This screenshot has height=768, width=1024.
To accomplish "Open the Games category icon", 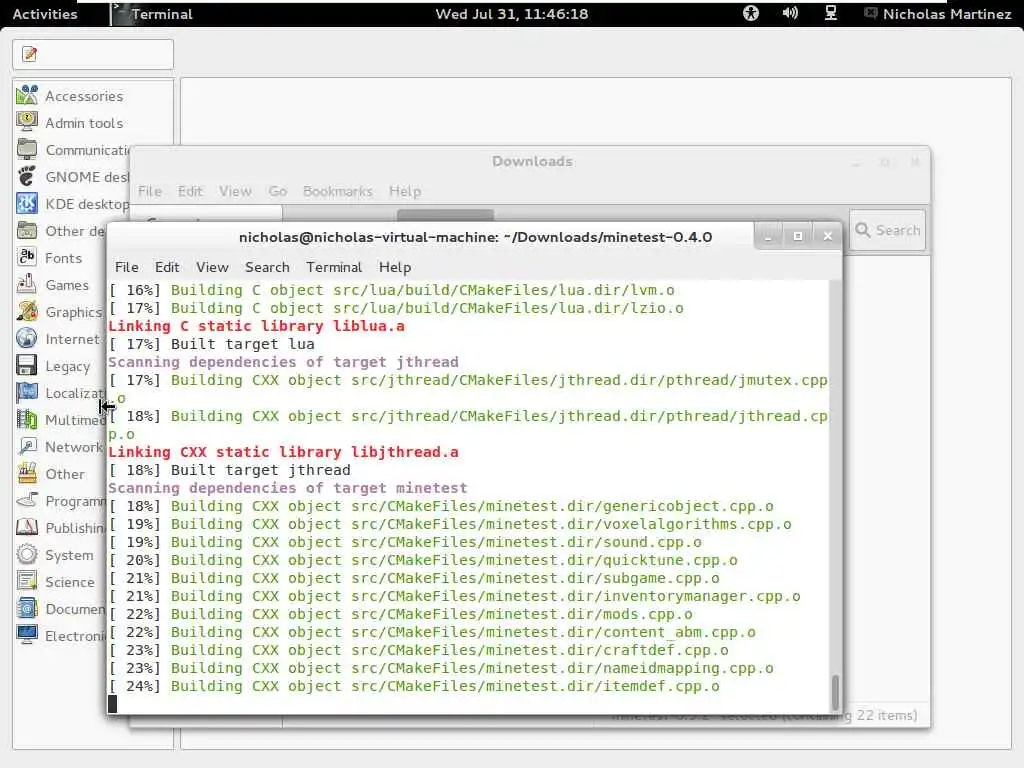I will coord(27,285).
